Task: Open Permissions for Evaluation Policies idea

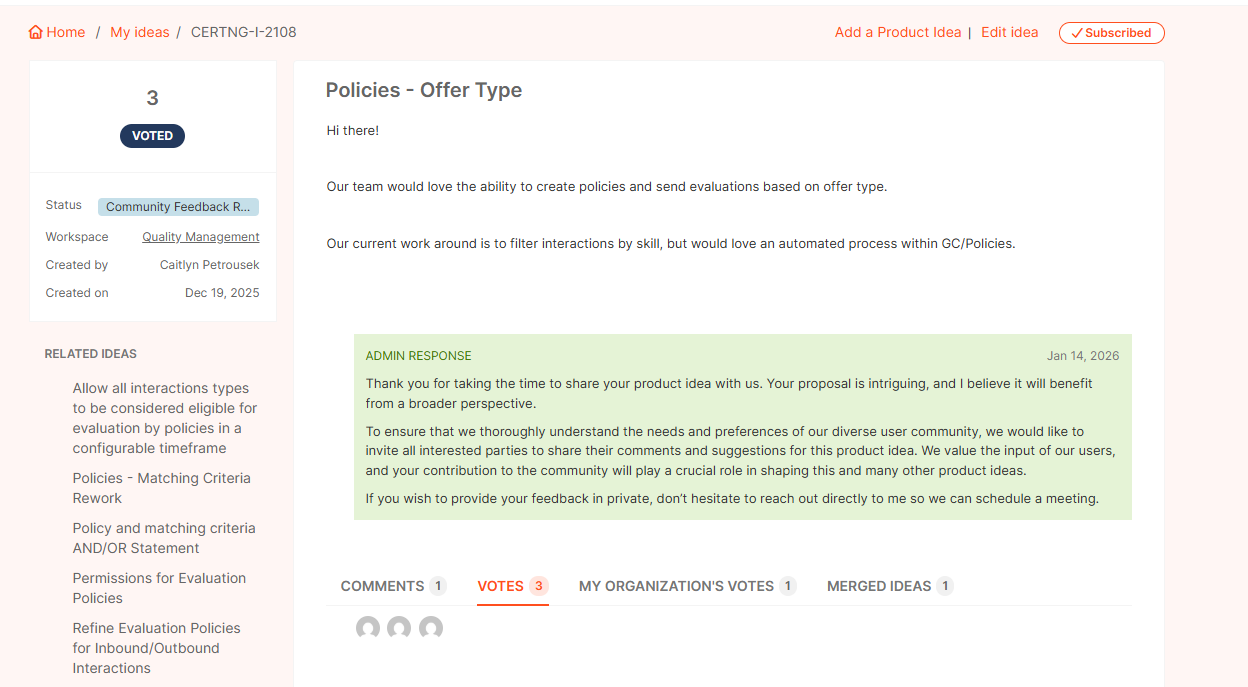Action: click(159, 588)
